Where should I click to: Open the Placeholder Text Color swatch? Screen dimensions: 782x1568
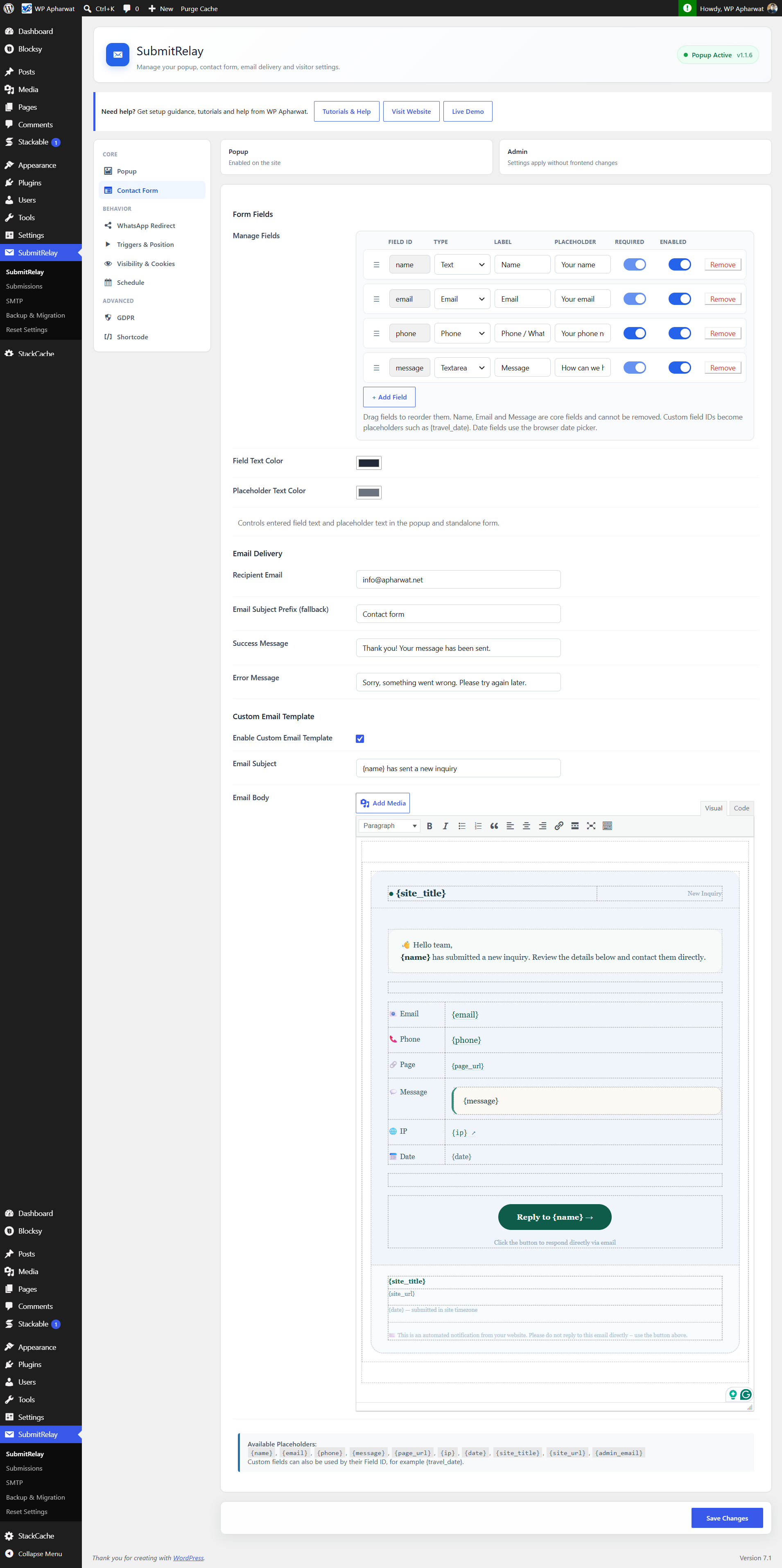point(368,492)
